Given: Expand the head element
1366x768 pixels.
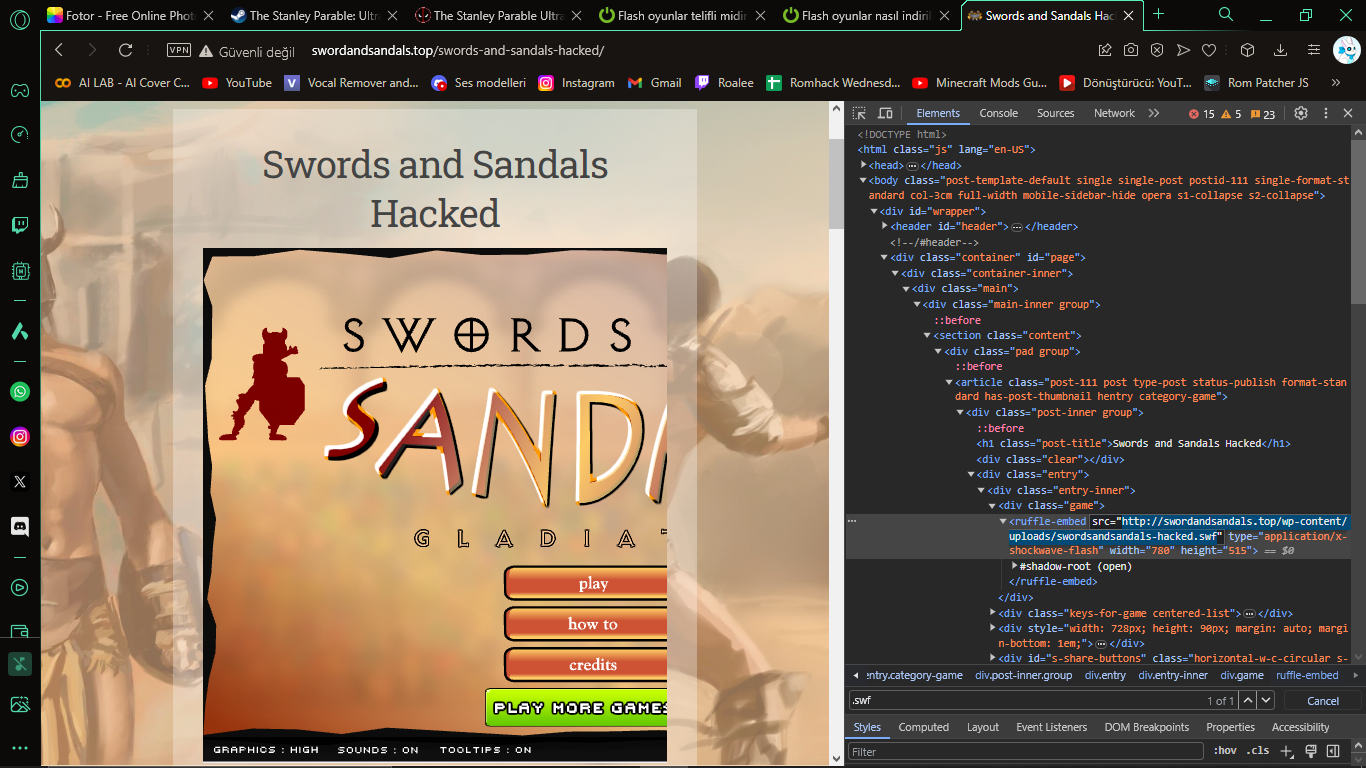Looking at the screenshot, I should [x=863, y=165].
